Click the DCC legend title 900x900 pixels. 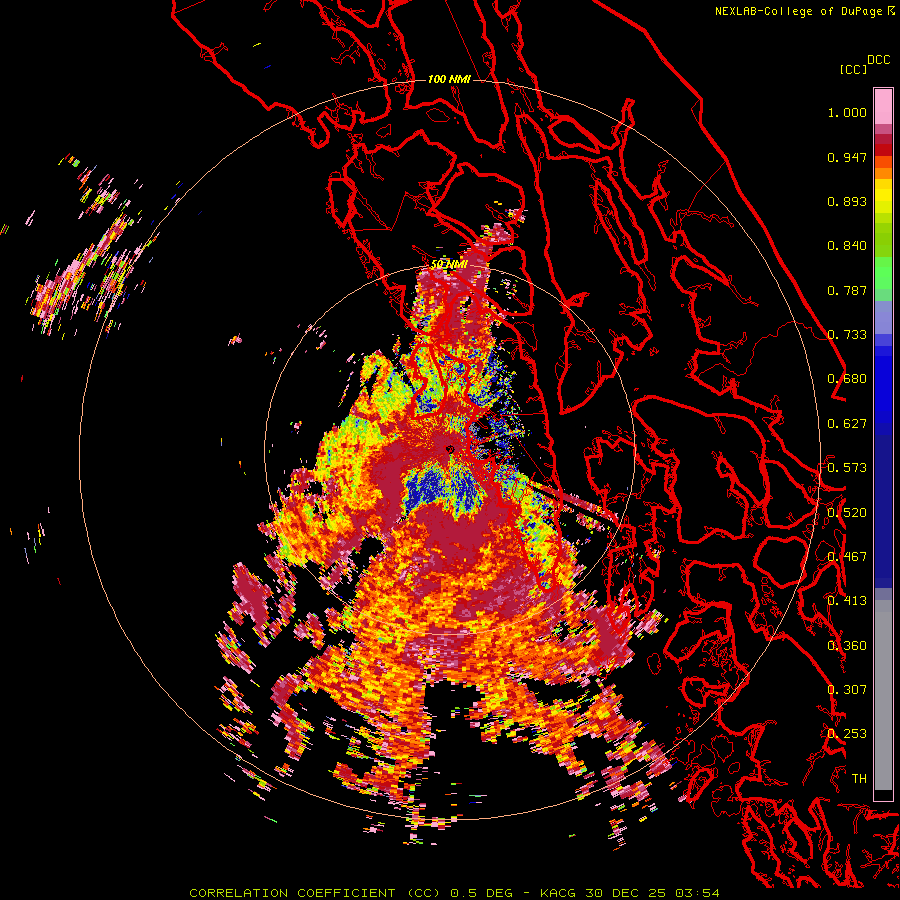[x=878, y=60]
